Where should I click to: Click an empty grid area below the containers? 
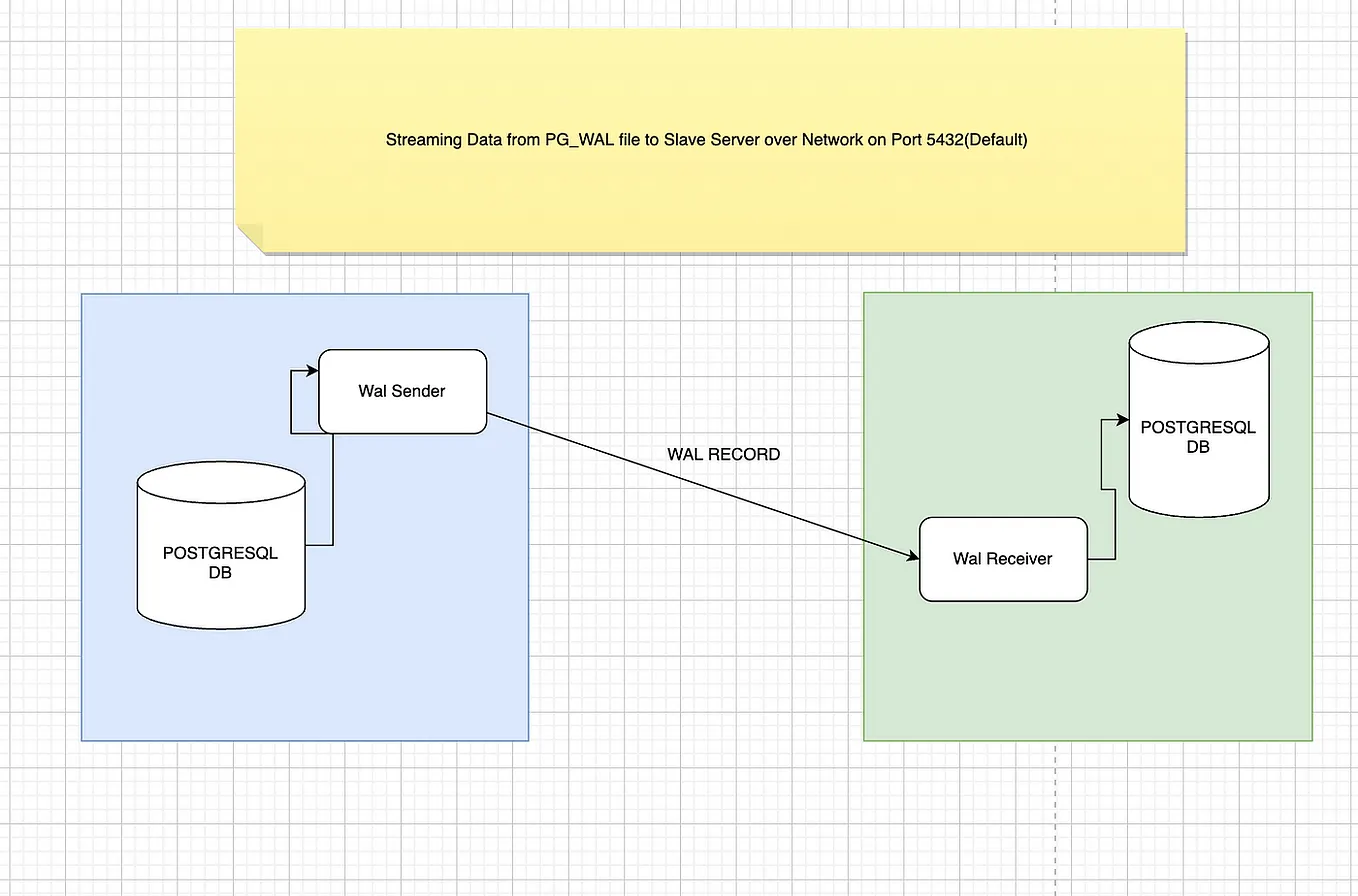[600, 820]
